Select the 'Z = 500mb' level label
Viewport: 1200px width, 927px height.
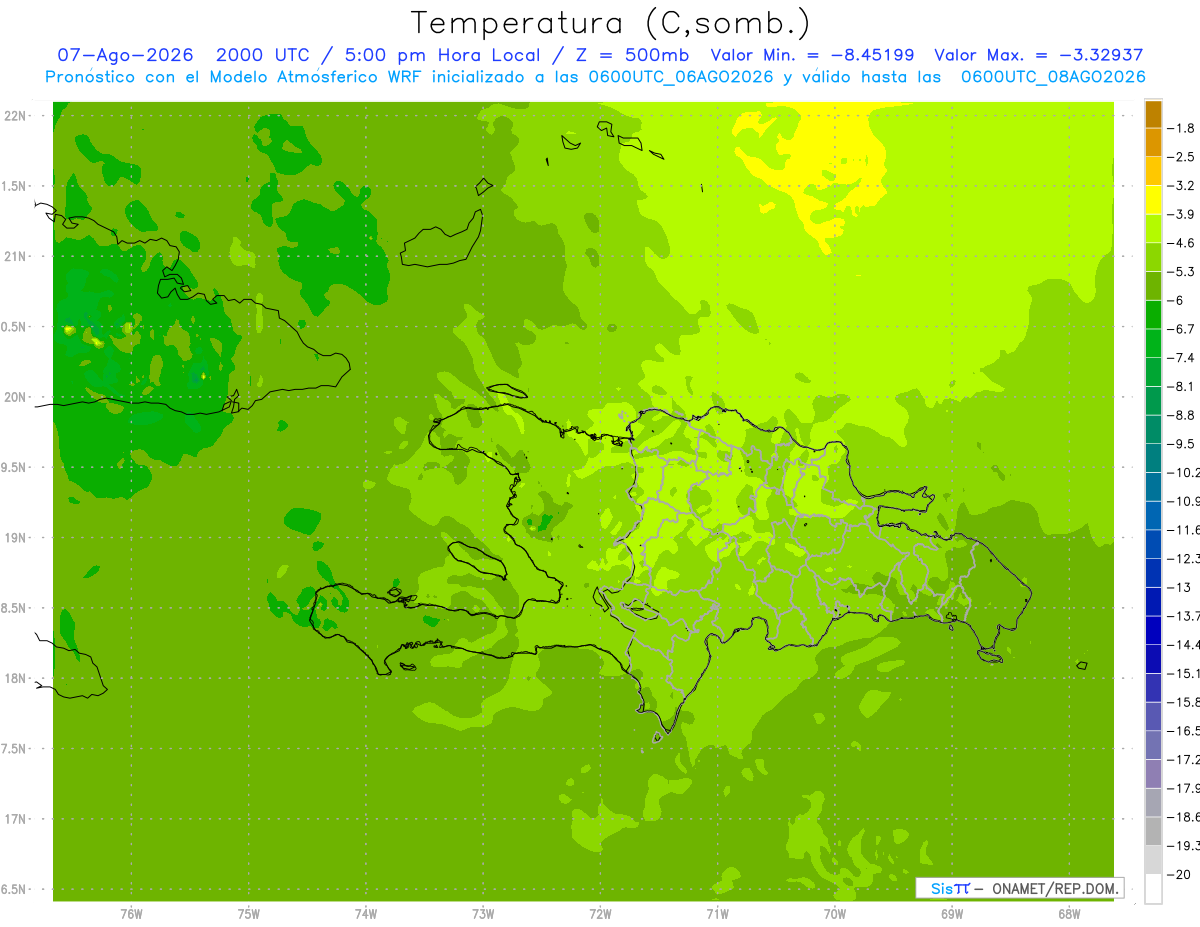632,55
